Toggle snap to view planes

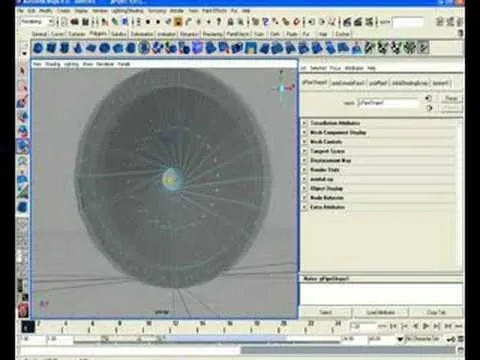pyautogui.click(x=286, y=22)
